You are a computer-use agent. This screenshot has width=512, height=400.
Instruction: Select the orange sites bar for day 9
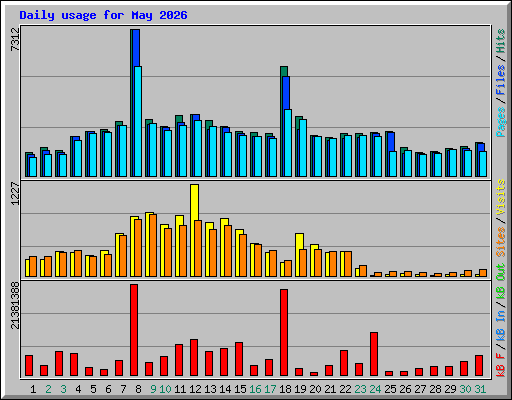(153, 245)
